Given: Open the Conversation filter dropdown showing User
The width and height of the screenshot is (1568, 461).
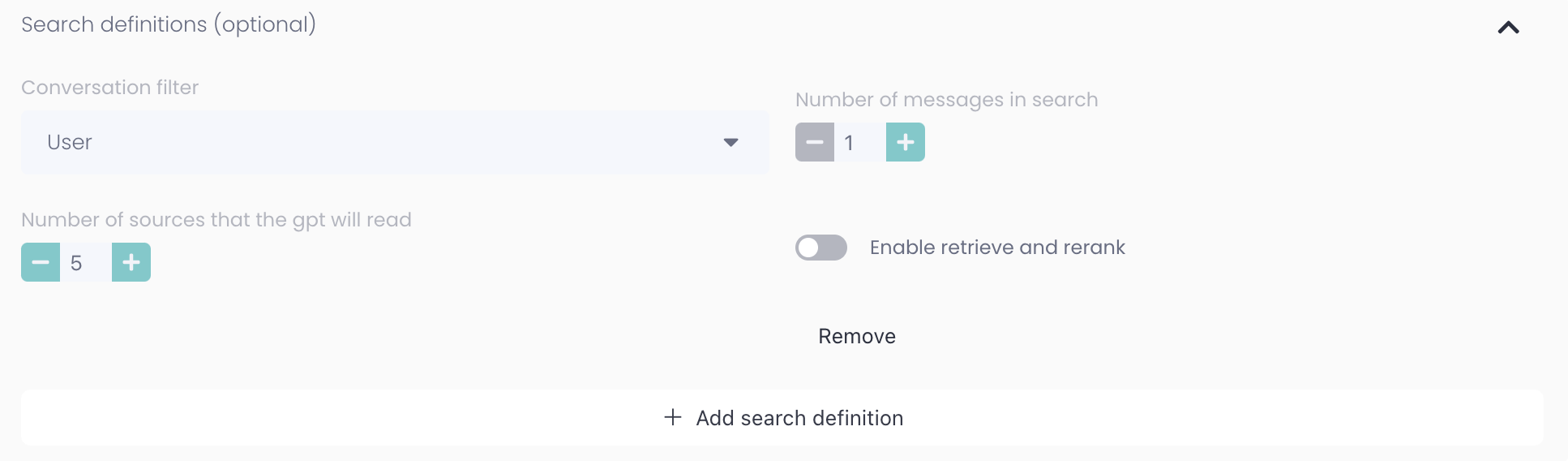Looking at the screenshot, I should click(x=394, y=143).
